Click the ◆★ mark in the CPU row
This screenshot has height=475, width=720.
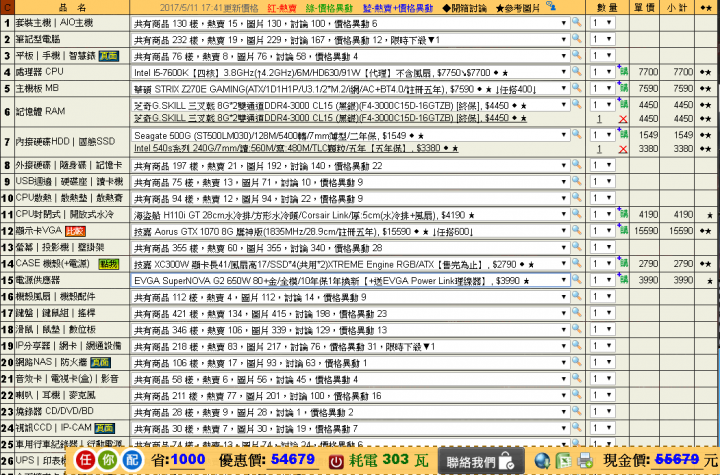click(706, 72)
